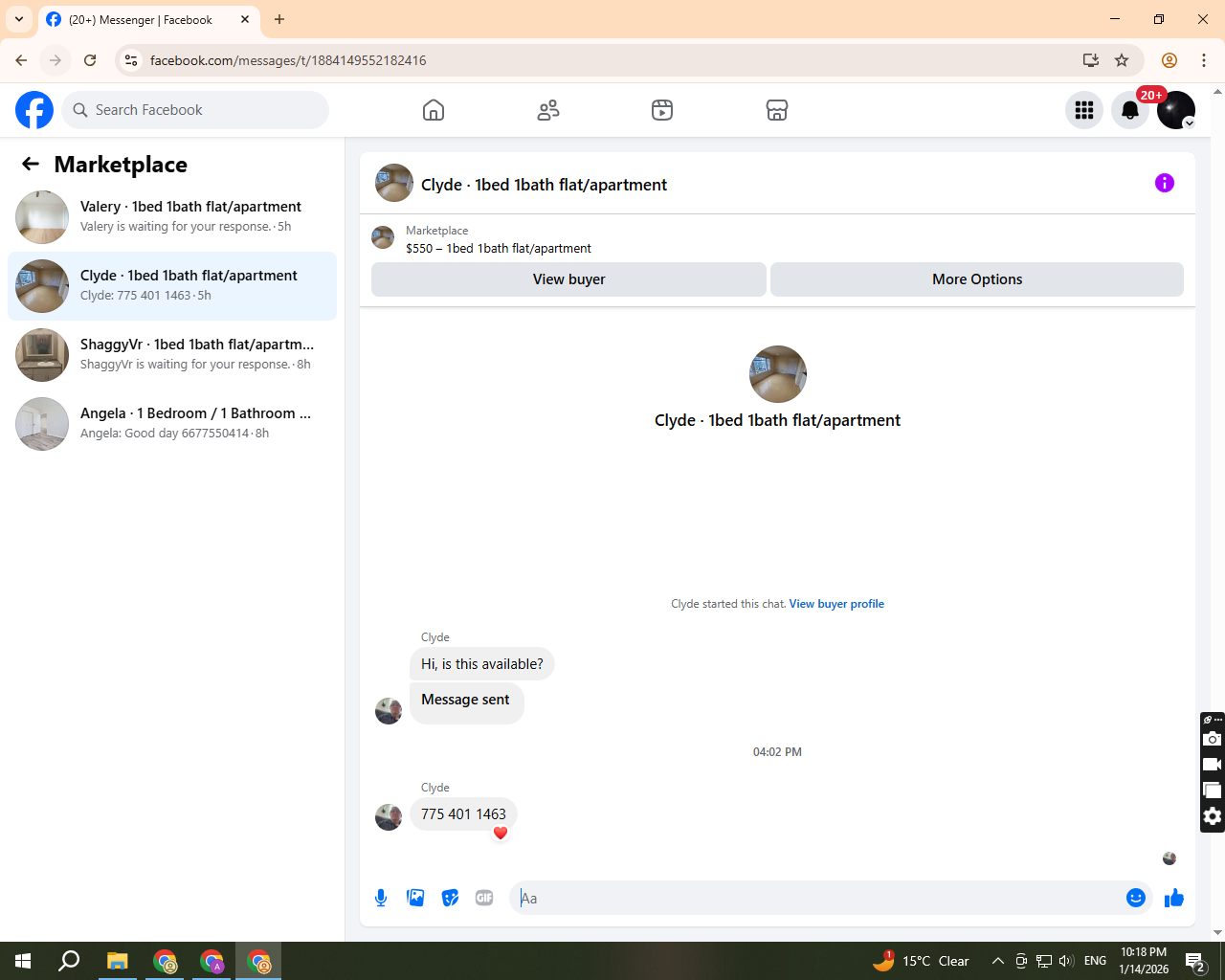Click the 'Hi, is this available?' message
The image size is (1225, 980).
[482, 664]
